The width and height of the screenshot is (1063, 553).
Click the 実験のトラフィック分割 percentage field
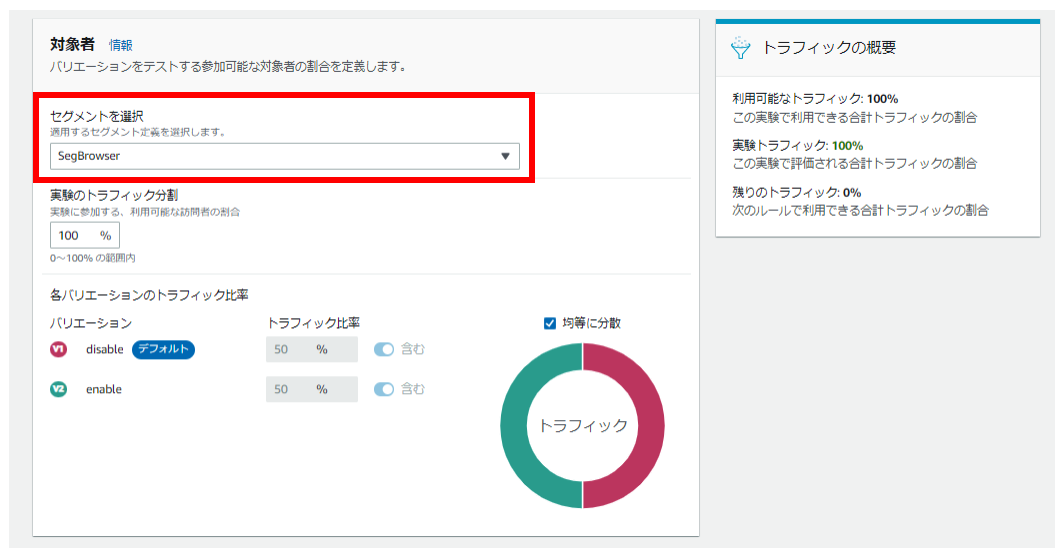click(x=76, y=235)
